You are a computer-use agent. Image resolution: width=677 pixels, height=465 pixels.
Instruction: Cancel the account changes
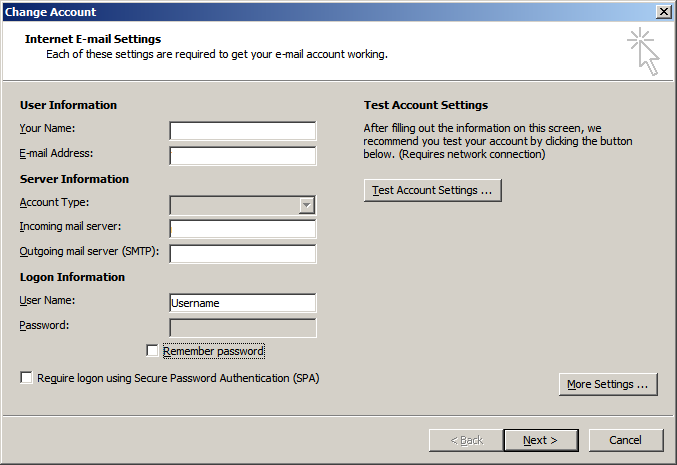(625, 440)
